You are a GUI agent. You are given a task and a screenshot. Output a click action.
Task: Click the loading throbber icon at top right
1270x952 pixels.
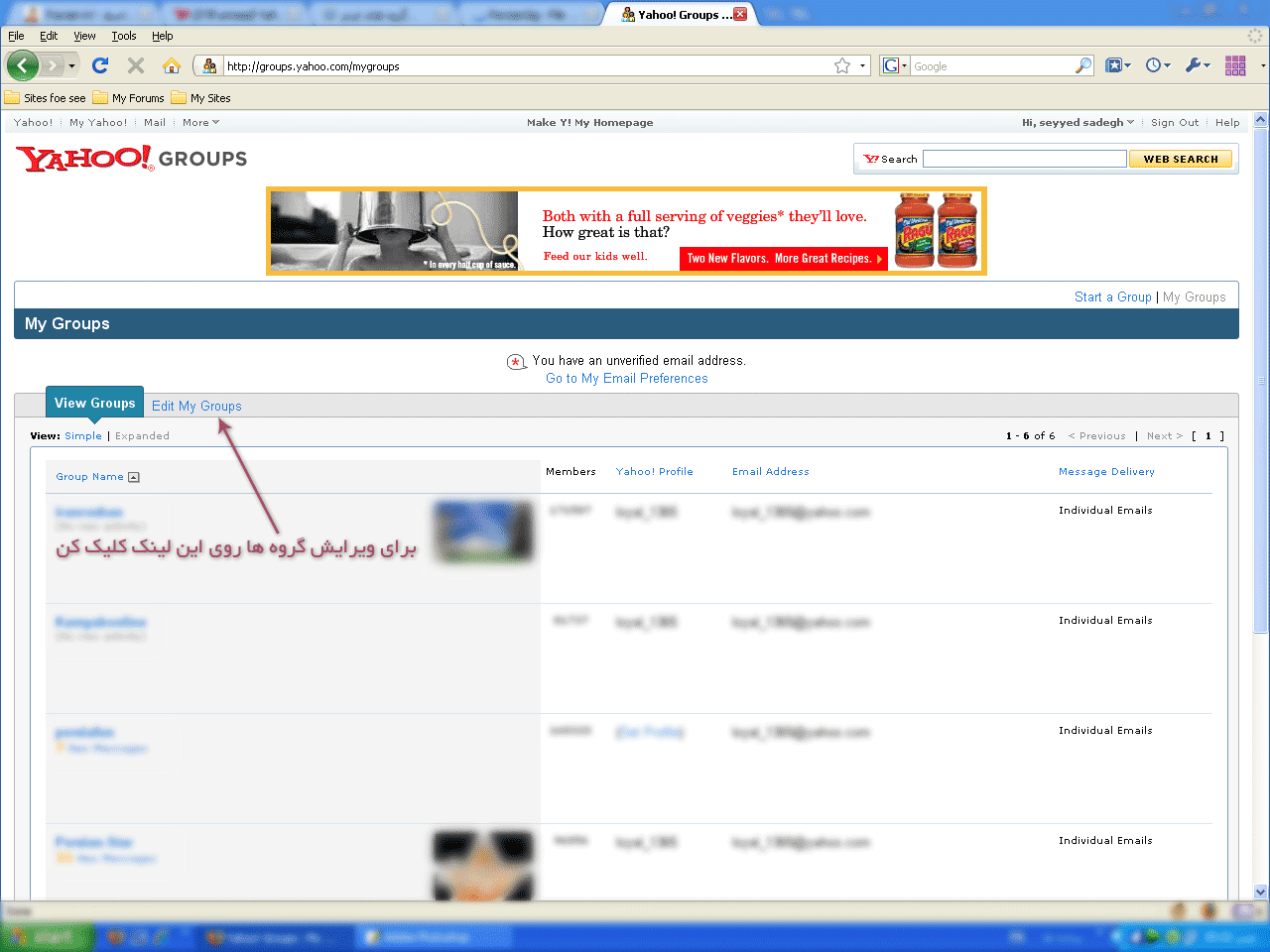[1255, 36]
